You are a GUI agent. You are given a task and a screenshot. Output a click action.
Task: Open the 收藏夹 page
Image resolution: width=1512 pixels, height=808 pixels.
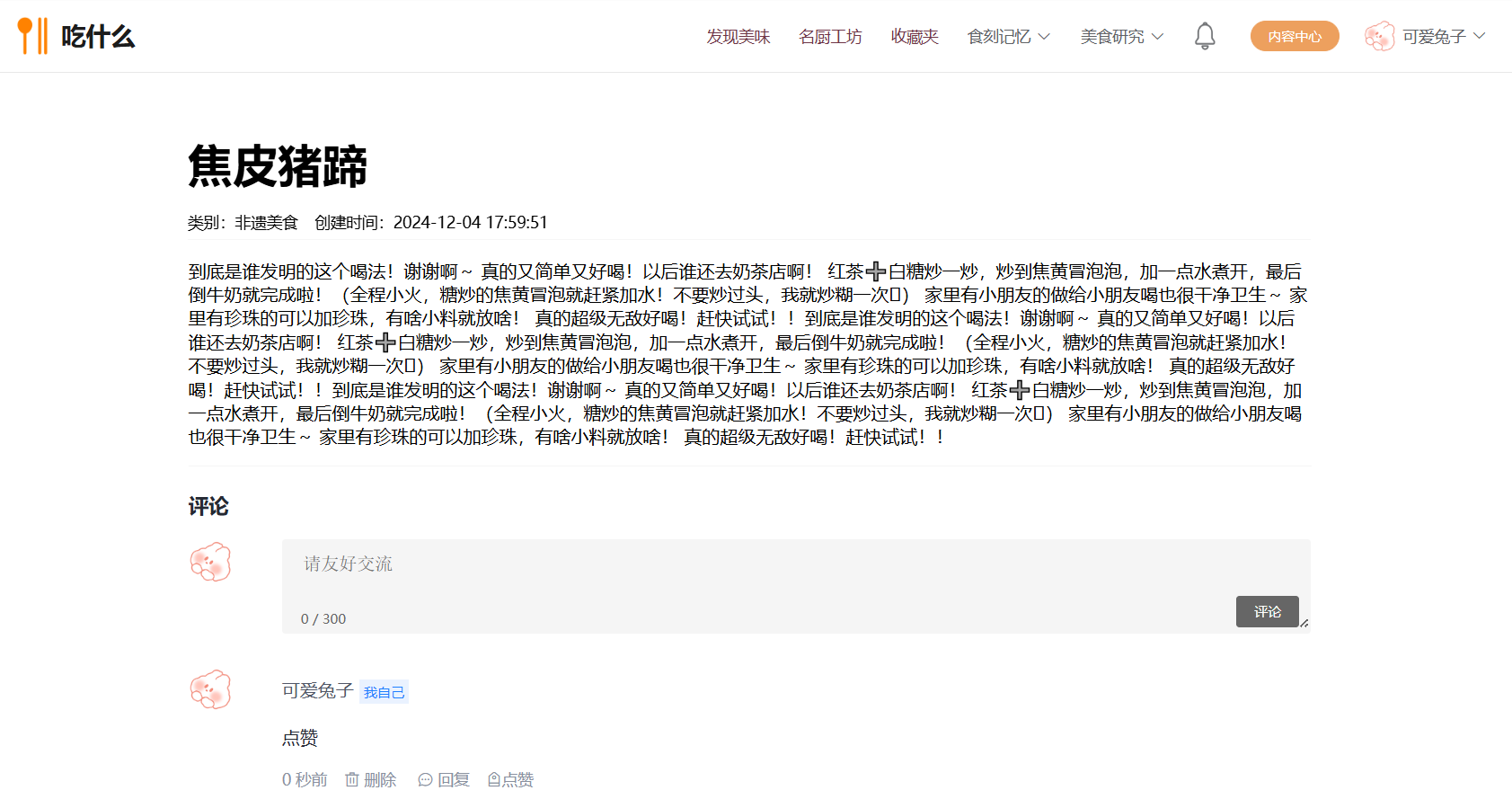click(x=915, y=37)
